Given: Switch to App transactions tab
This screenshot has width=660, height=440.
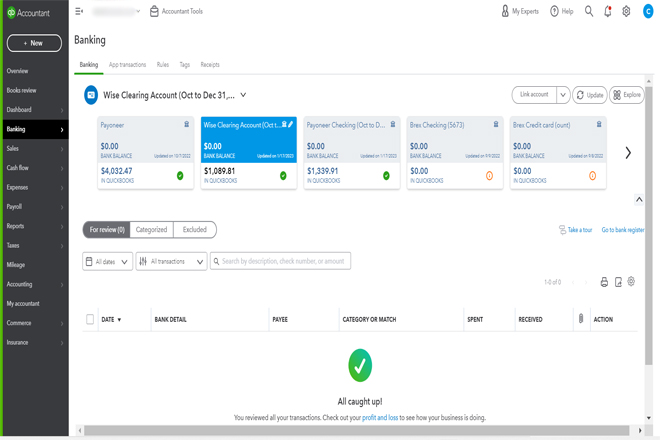Looking at the screenshot, I should (x=127, y=65).
